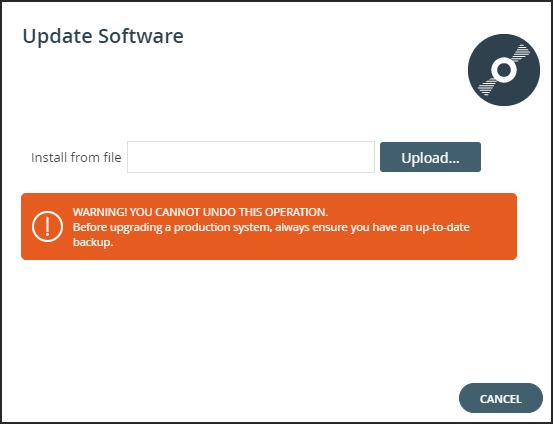Focus the Install from file field
Viewport: 553px width, 424px height.
tap(251, 157)
